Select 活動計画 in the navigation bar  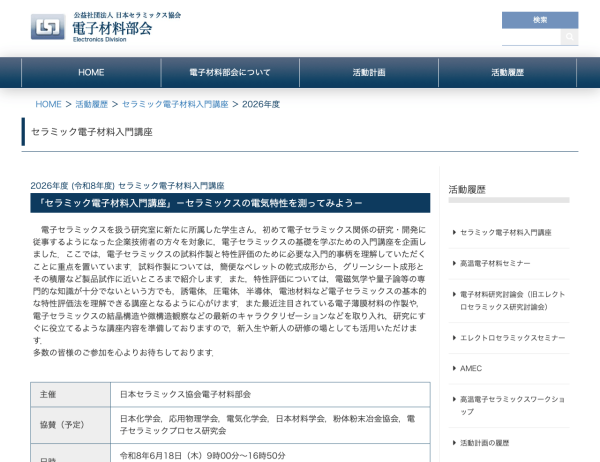[369, 72]
